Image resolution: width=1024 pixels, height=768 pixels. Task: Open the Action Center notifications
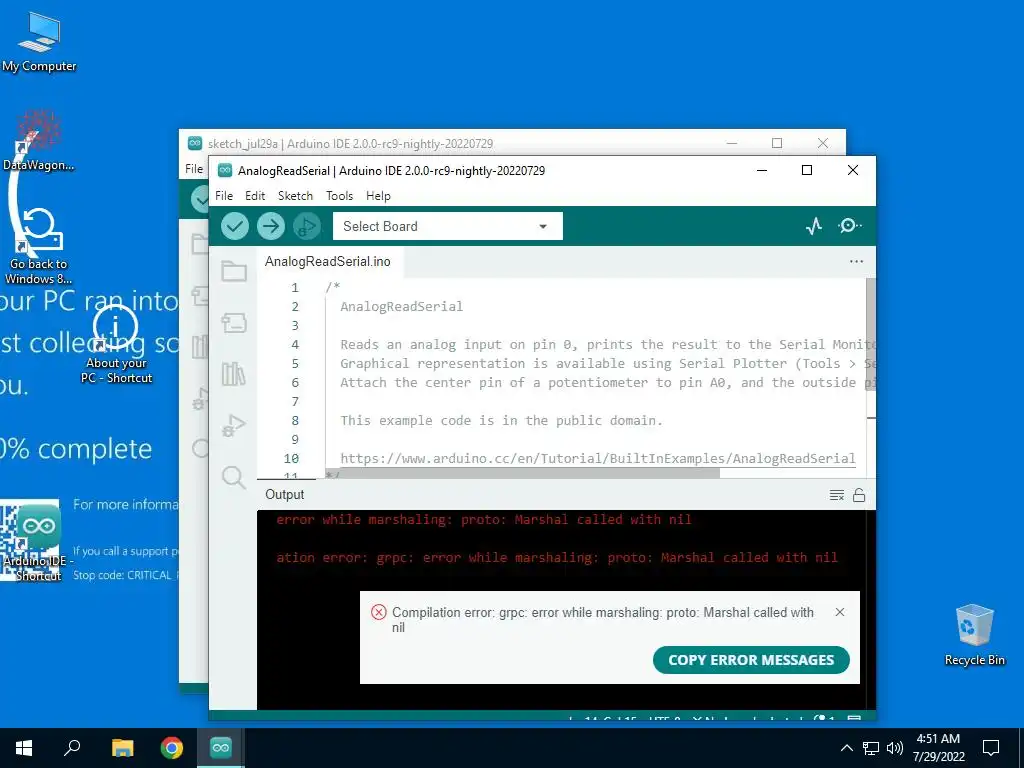pos(991,748)
